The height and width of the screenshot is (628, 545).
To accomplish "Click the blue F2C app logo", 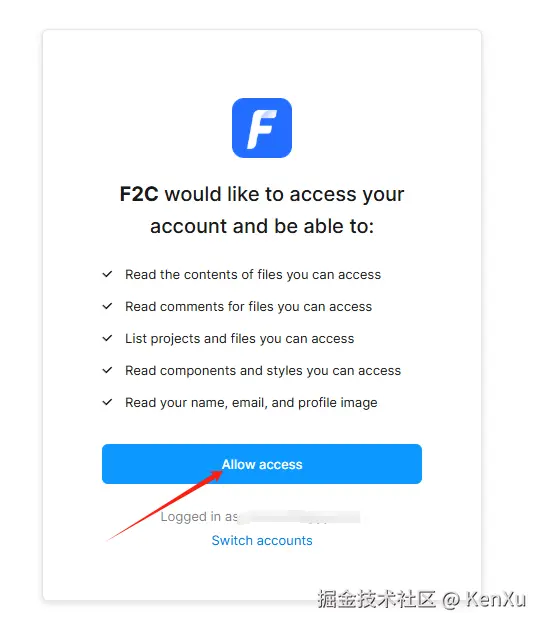I will click(x=262, y=128).
